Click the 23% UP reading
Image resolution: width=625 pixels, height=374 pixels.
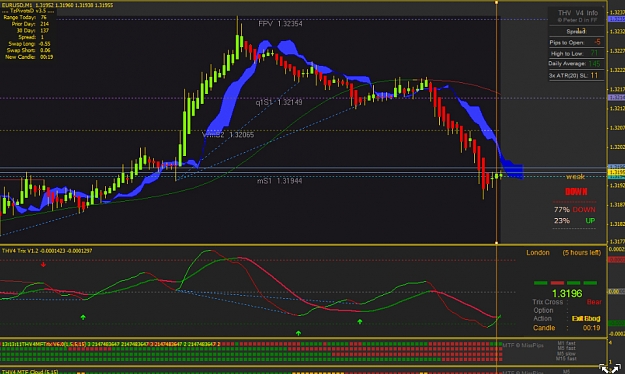[x=574, y=220]
